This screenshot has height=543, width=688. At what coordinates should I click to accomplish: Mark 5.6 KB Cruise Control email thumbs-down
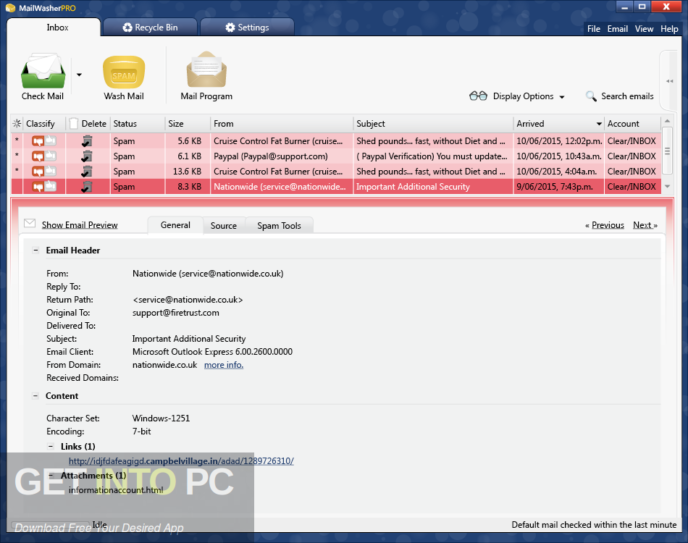pyautogui.click(x=38, y=141)
